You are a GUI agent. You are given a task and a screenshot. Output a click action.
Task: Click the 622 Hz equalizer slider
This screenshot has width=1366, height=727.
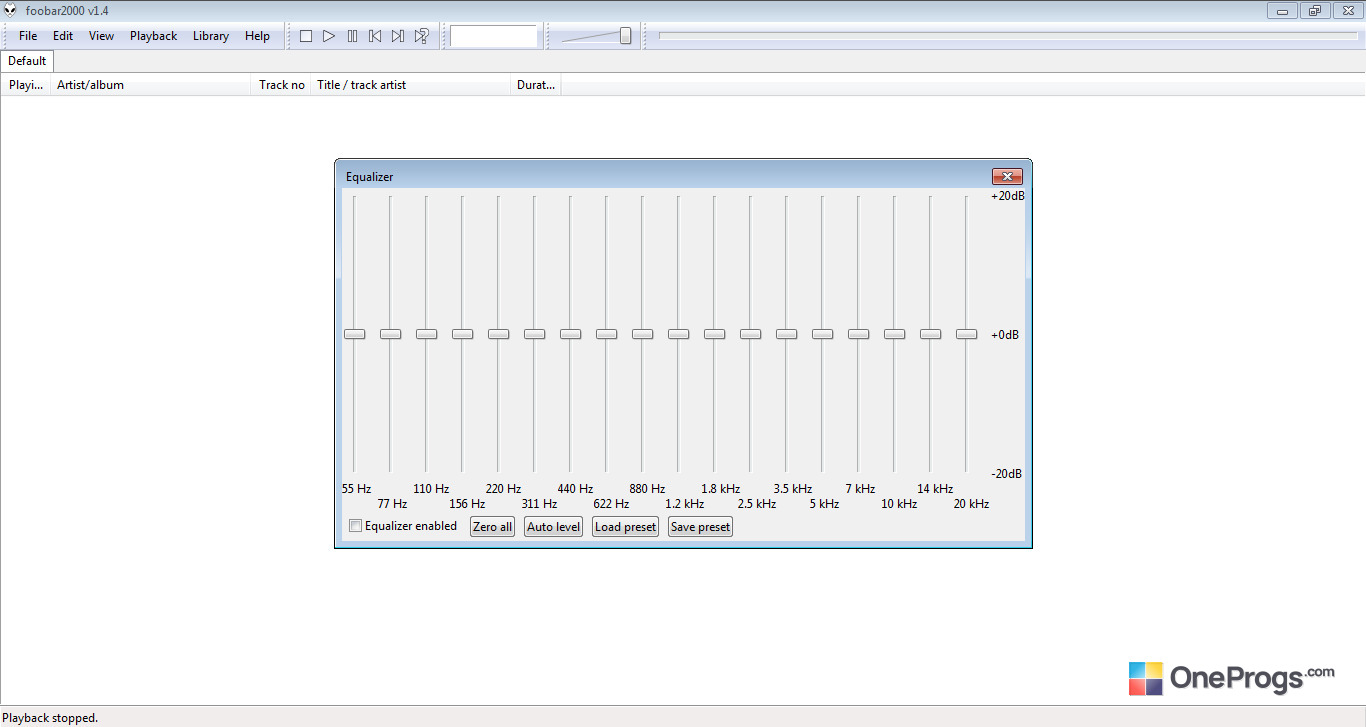[606, 334]
